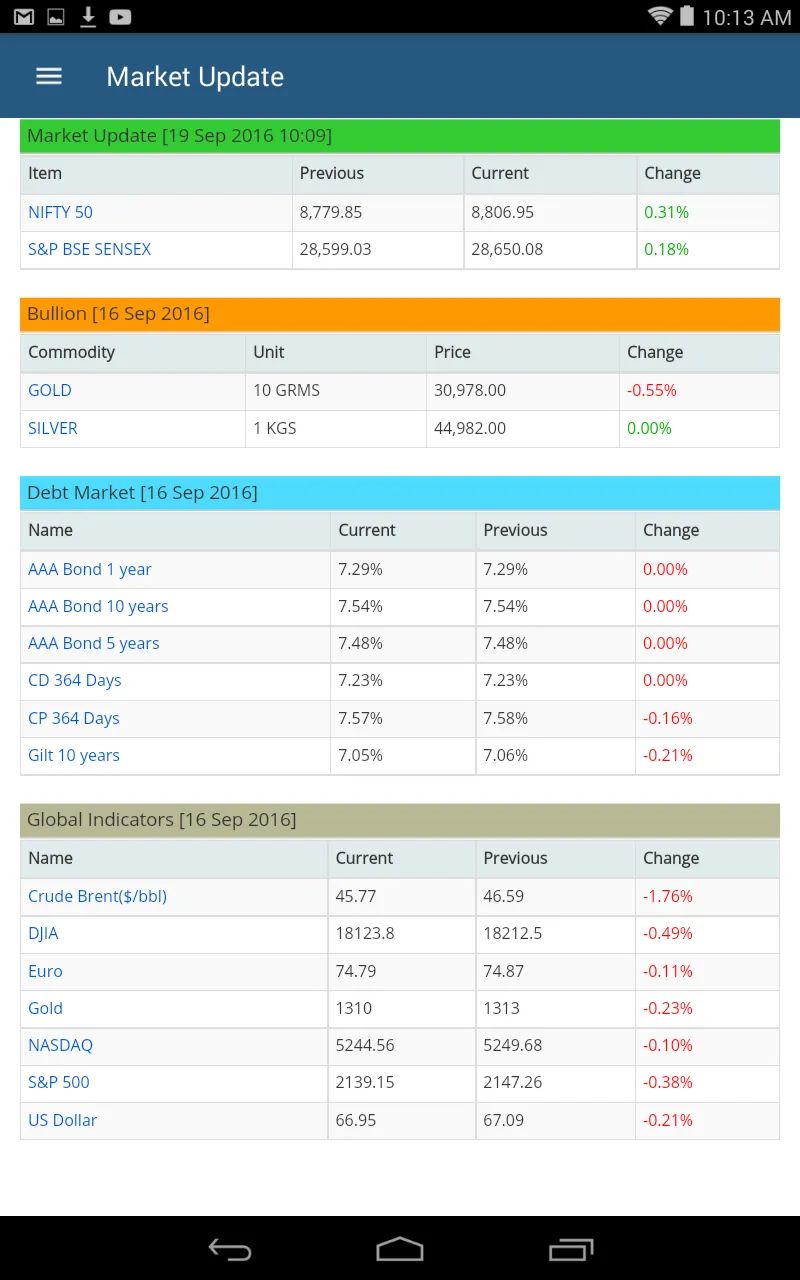The image size is (800, 1280).
Task: Tap the Android back button
Action: point(230,1249)
